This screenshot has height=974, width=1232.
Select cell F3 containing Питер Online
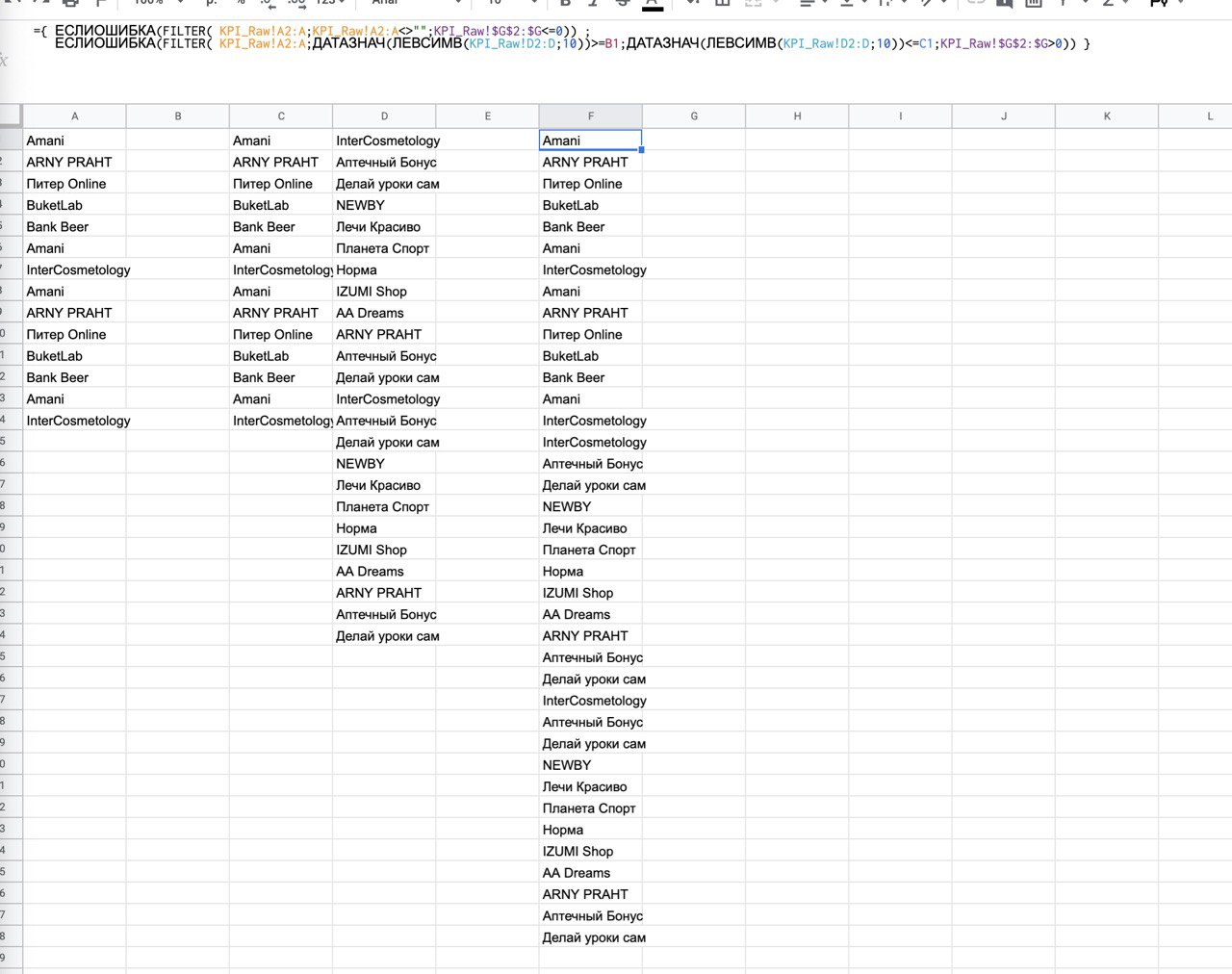591,184
